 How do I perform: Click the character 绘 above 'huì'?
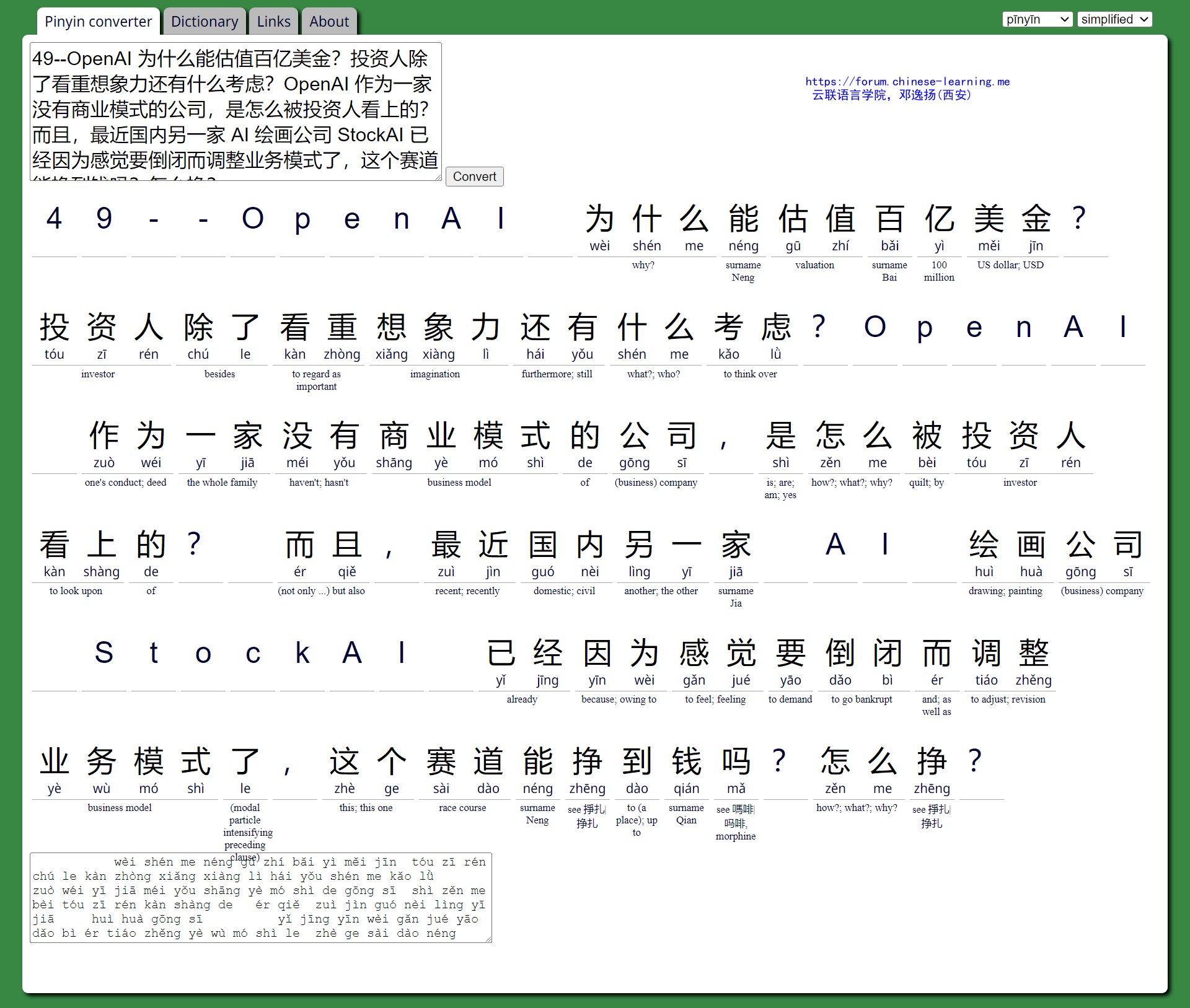click(984, 545)
